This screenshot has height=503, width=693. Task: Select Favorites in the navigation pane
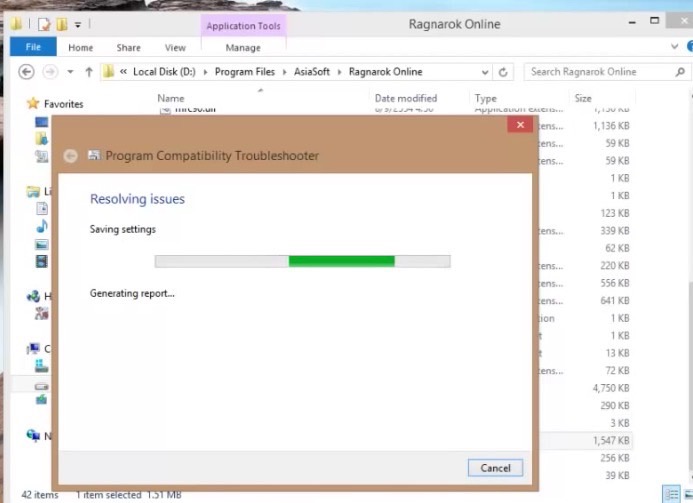click(63, 104)
